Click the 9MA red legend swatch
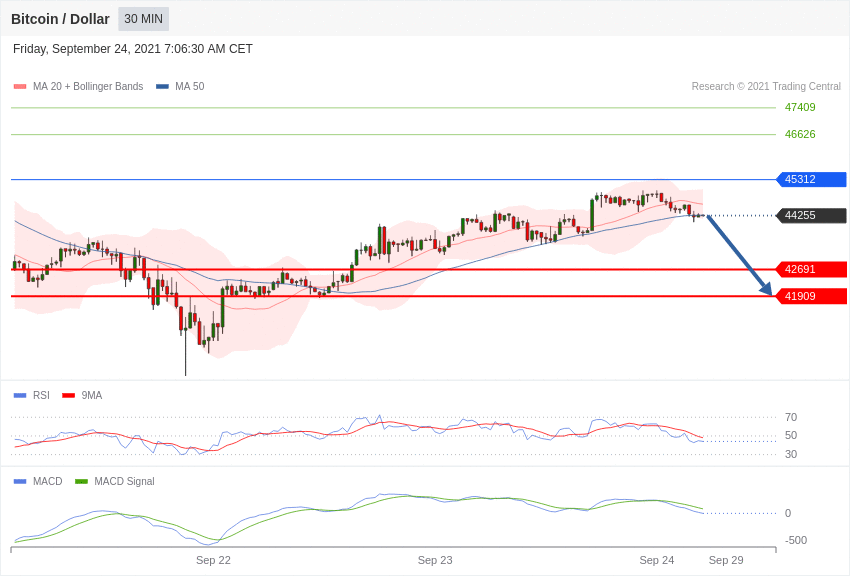This screenshot has height=576, width=850. coord(69,396)
